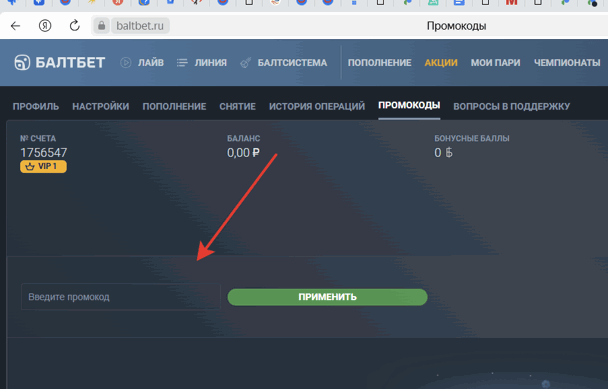
Task: Click the БАЛТСИСТЕМА rocket icon
Action: point(245,62)
